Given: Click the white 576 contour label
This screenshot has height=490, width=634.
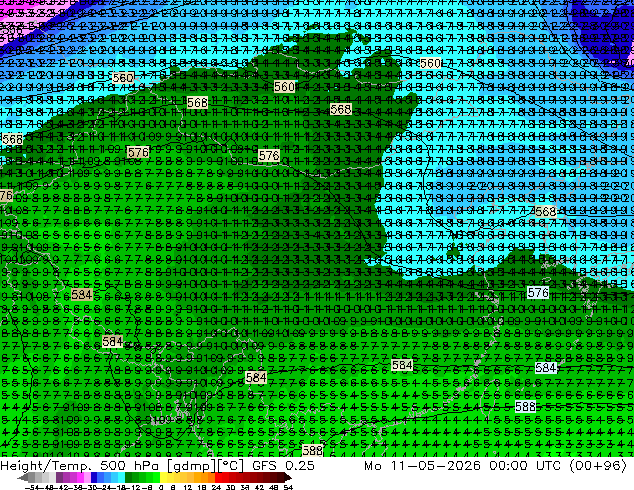Looking at the screenshot, I should tap(538, 293).
